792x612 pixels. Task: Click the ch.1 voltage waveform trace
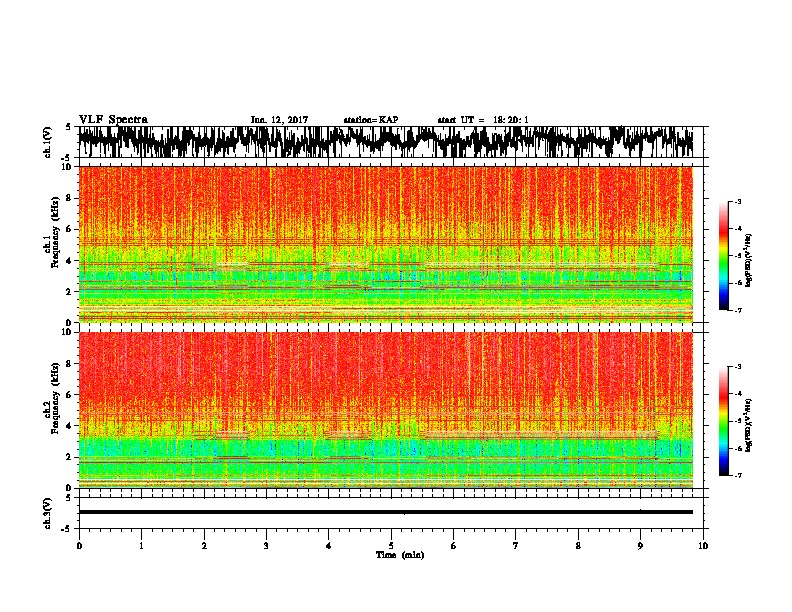[x=385, y=141]
